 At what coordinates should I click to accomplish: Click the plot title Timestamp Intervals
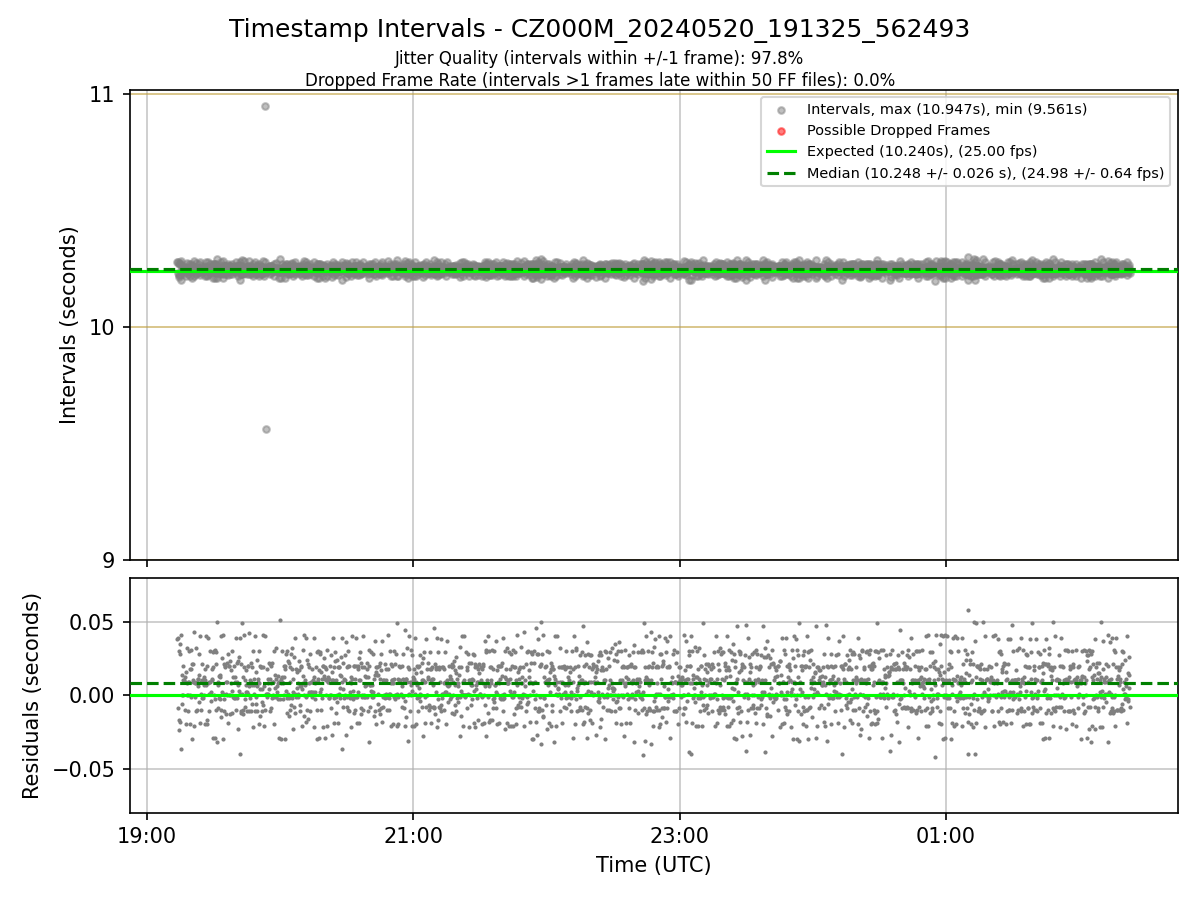pyautogui.click(x=599, y=29)
